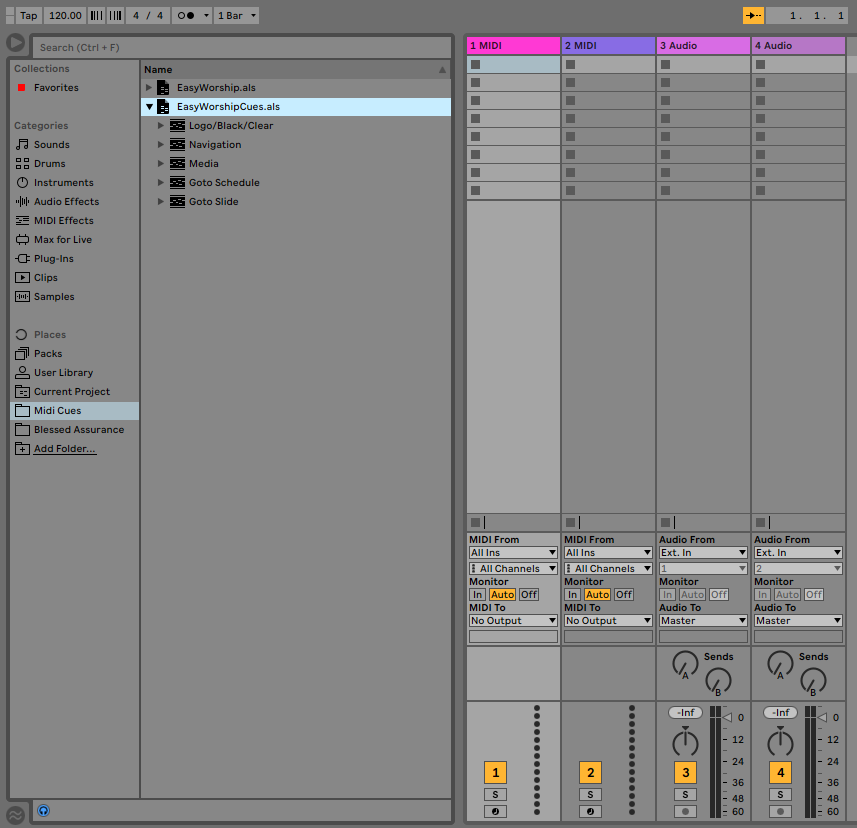Click the 1 MIDI track stop clips button

(476, 522)
